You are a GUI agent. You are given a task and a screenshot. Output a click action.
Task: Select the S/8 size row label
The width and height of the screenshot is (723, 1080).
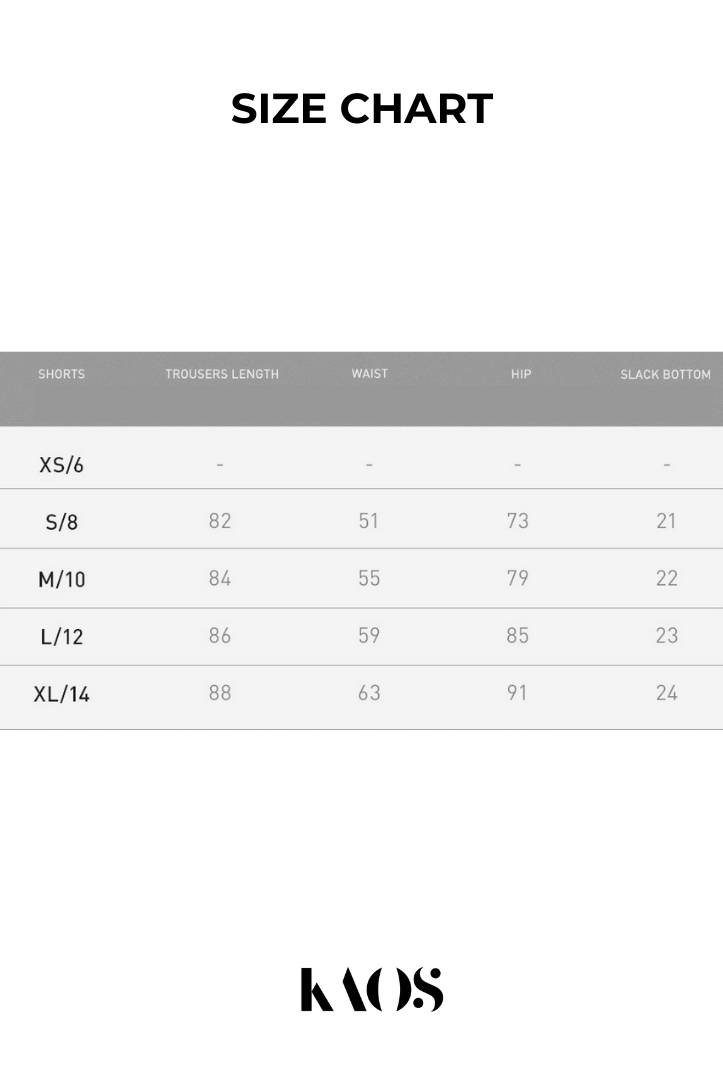tap(61, 522)
